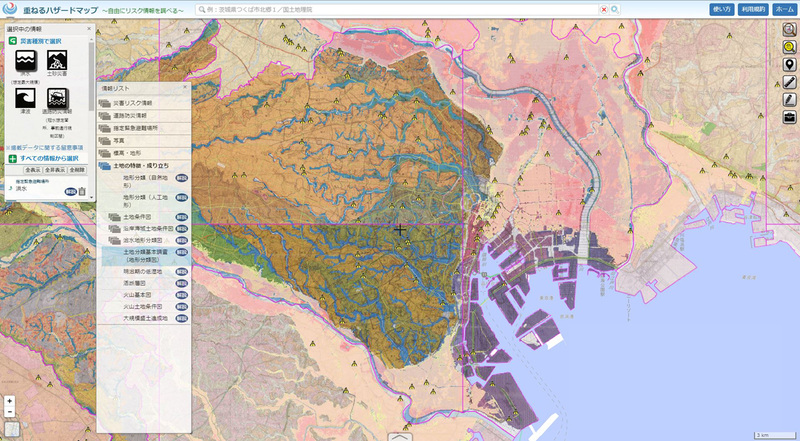800x441 pixels.
Task: Click the search magnifier button
Action: [615, 10]
